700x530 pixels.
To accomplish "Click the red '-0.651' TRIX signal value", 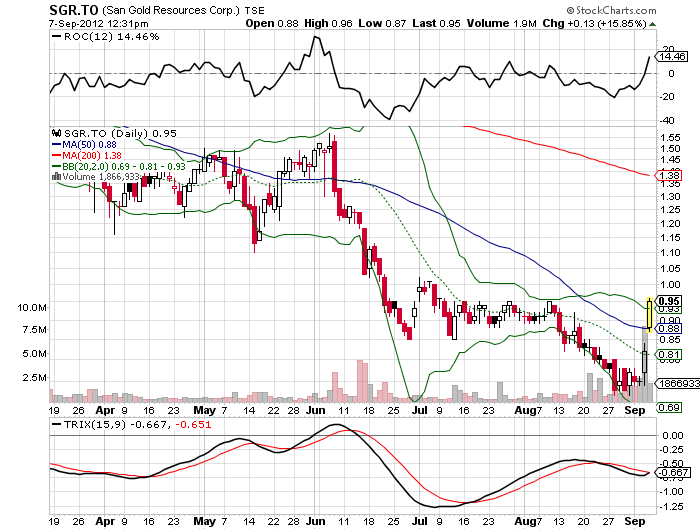I will tap(193, 424).
